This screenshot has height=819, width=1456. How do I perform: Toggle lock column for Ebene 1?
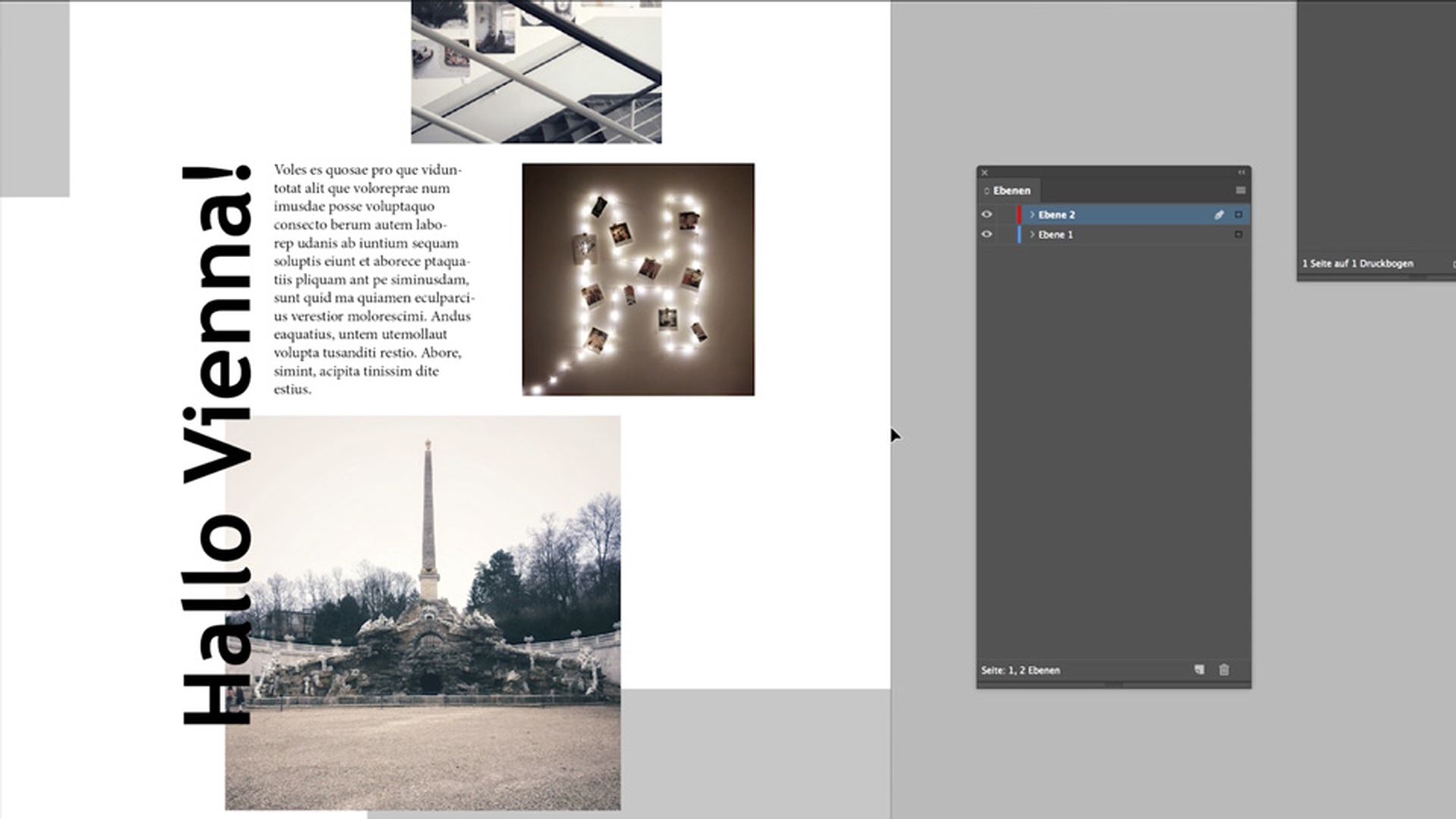[1005, 234]
